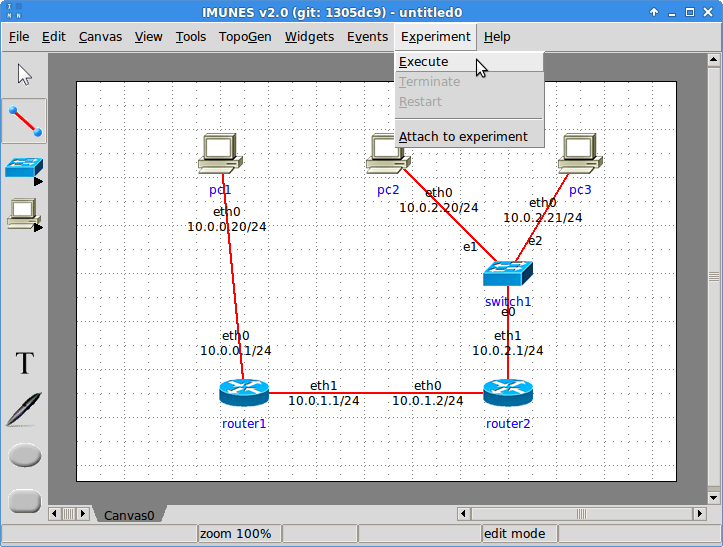Click interface label 10.0.1.1/24
Screen dimensions: 723x547
[324, 400]
